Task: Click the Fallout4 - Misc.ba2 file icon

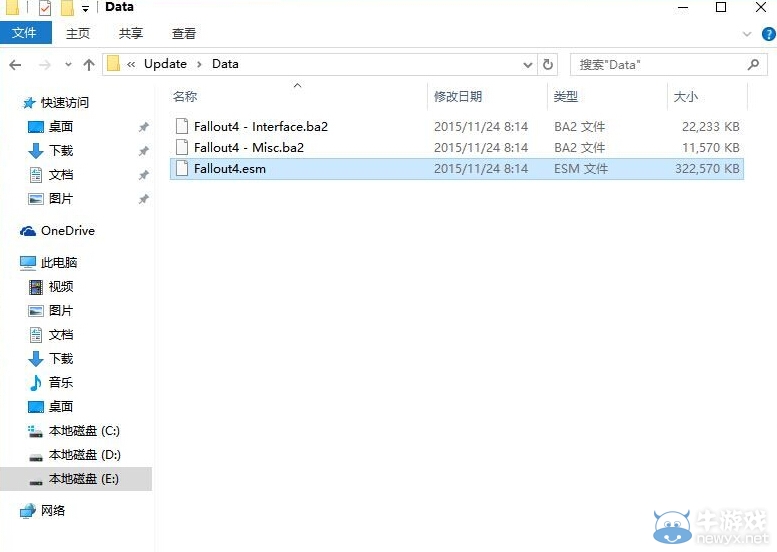Action: coord(182,148)
